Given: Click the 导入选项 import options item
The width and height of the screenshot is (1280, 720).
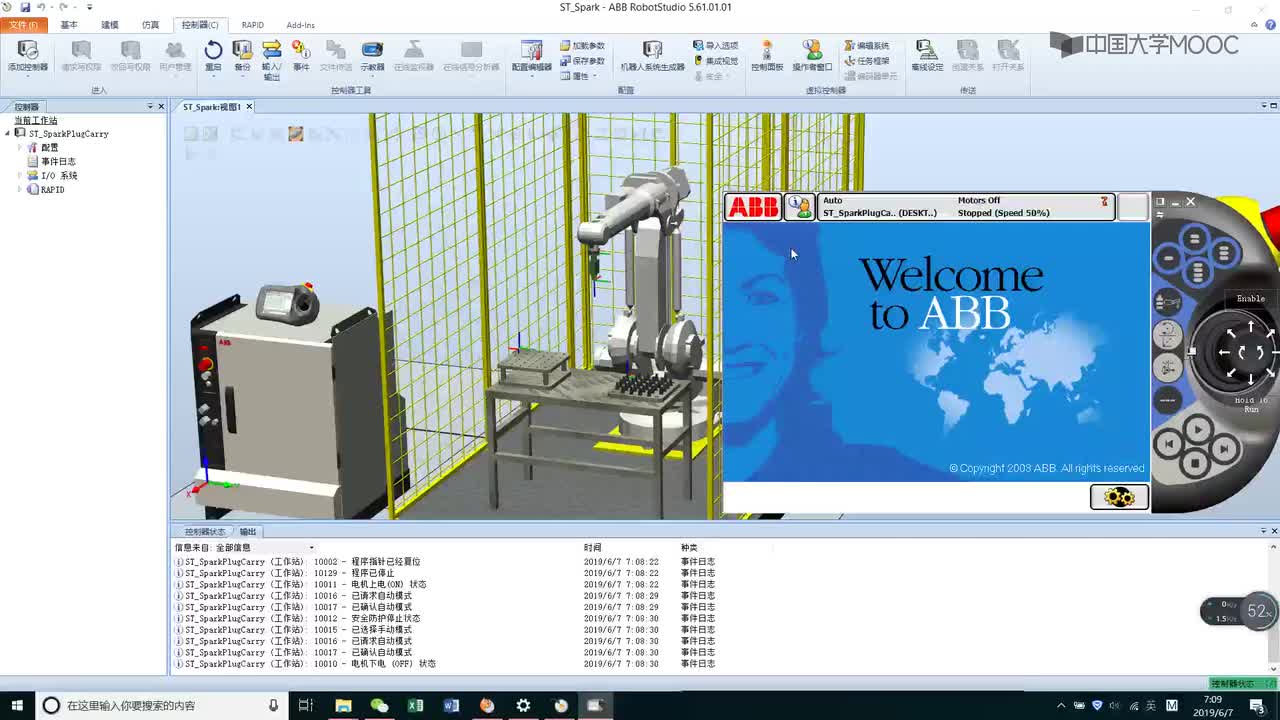Looking at the screenshot, I should coord(715,46).
